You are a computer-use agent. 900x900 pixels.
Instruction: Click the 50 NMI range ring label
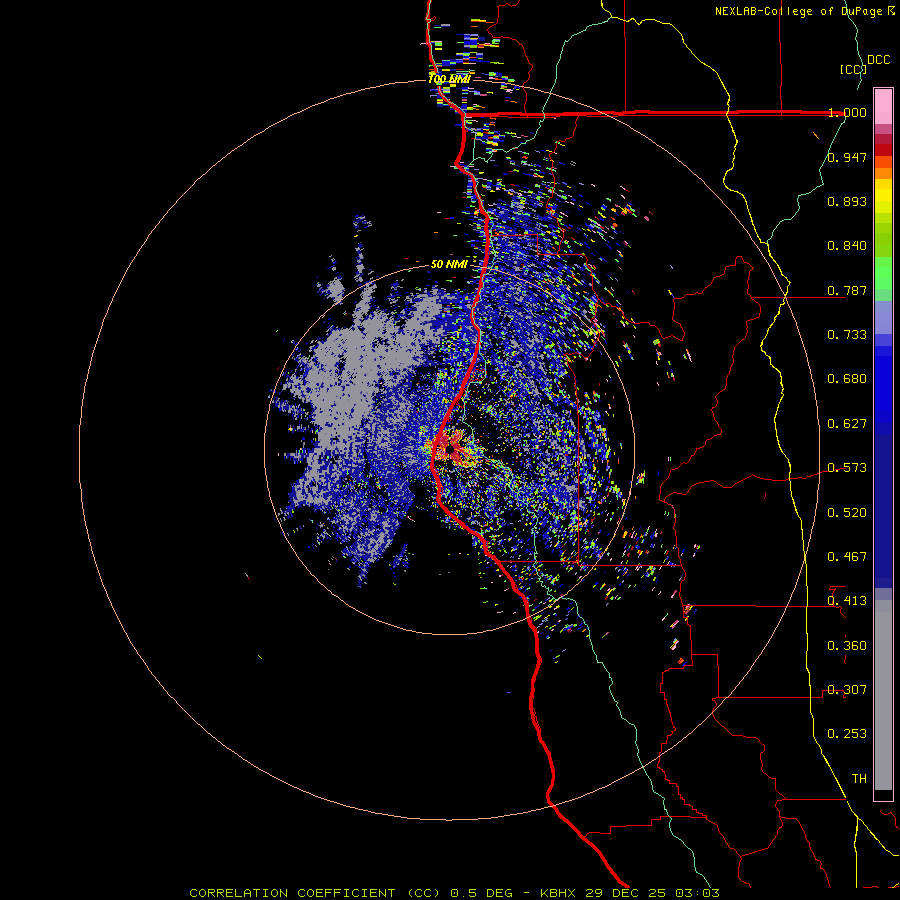point(449,264)
